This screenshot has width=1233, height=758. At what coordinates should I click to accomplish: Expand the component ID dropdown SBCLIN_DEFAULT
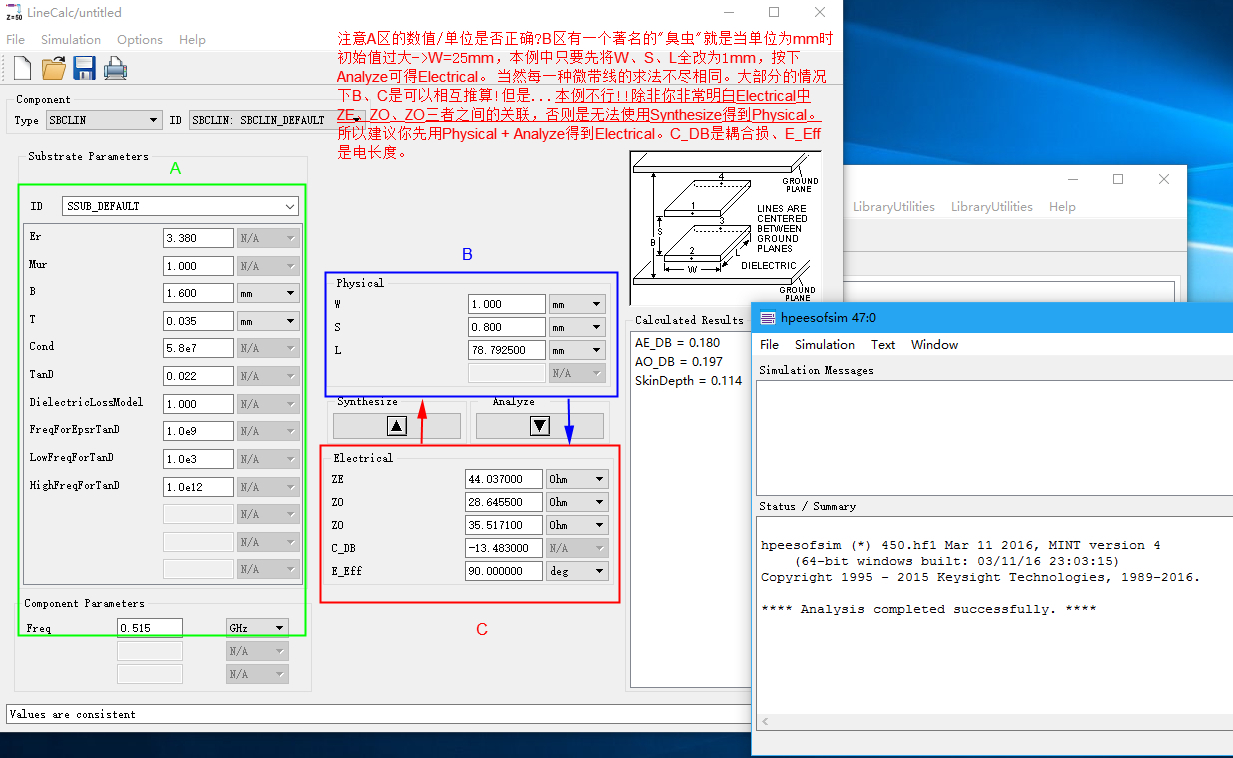pyautogui.click(x=276, y=120)
